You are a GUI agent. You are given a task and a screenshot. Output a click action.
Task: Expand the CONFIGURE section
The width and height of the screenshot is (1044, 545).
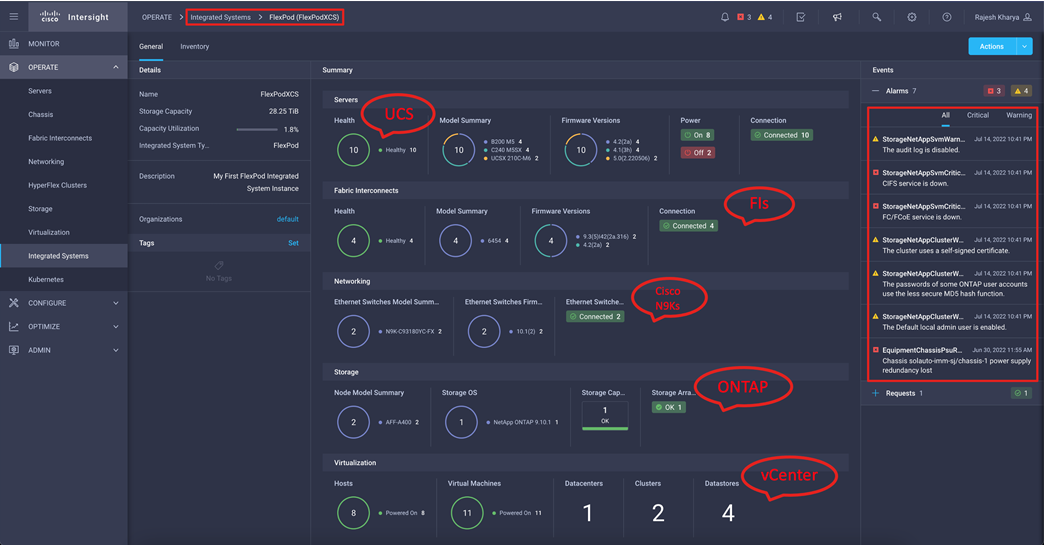pyautogui.click(x=64, y=303)
